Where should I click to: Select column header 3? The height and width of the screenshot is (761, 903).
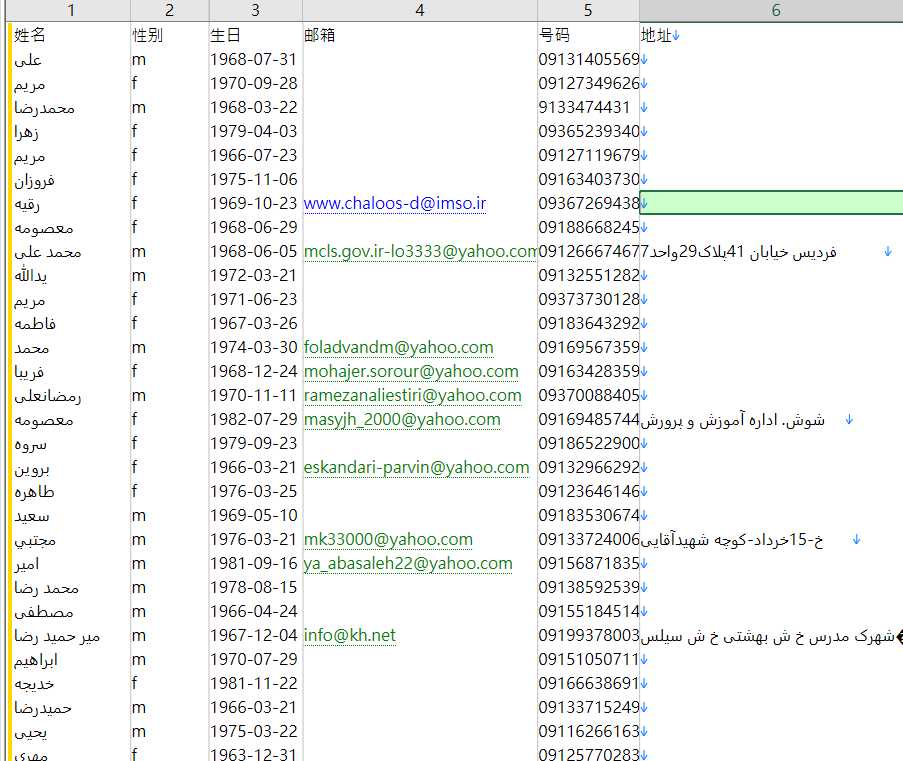point(255,10)
